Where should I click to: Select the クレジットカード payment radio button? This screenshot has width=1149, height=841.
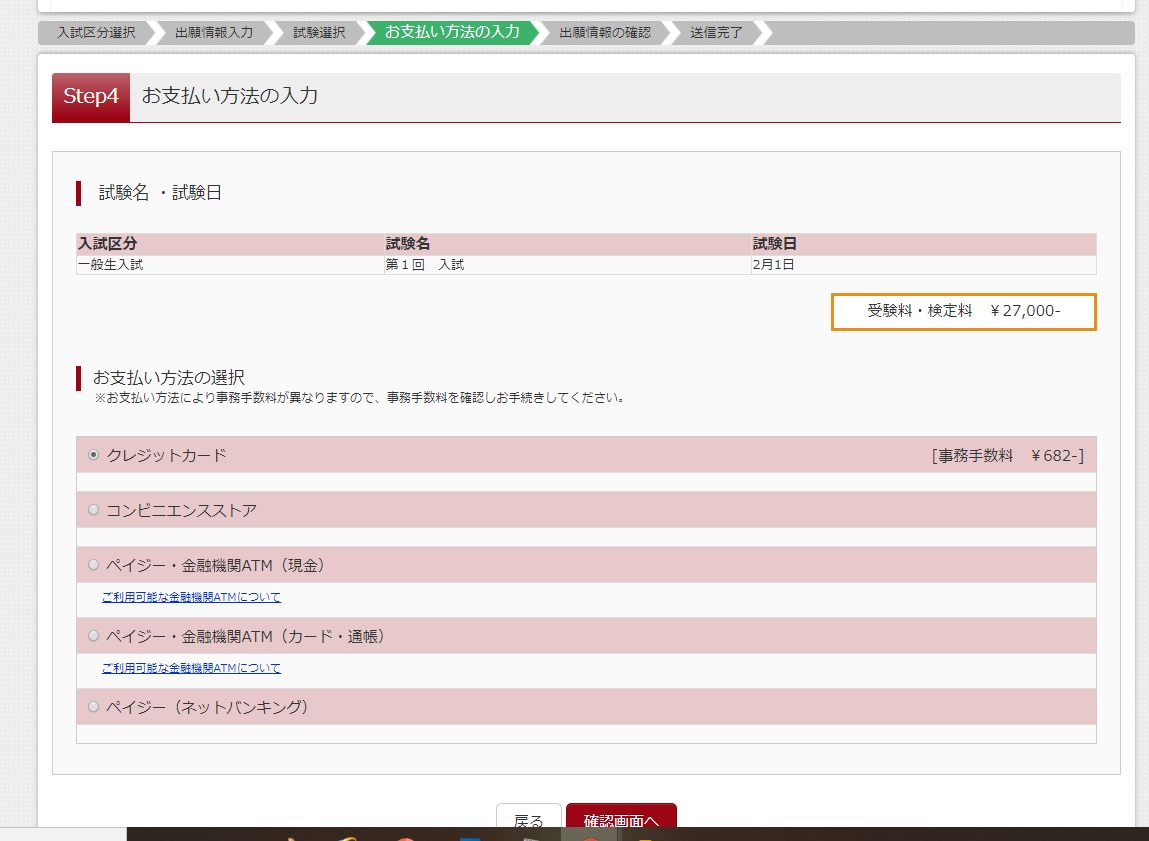(93, 455)
